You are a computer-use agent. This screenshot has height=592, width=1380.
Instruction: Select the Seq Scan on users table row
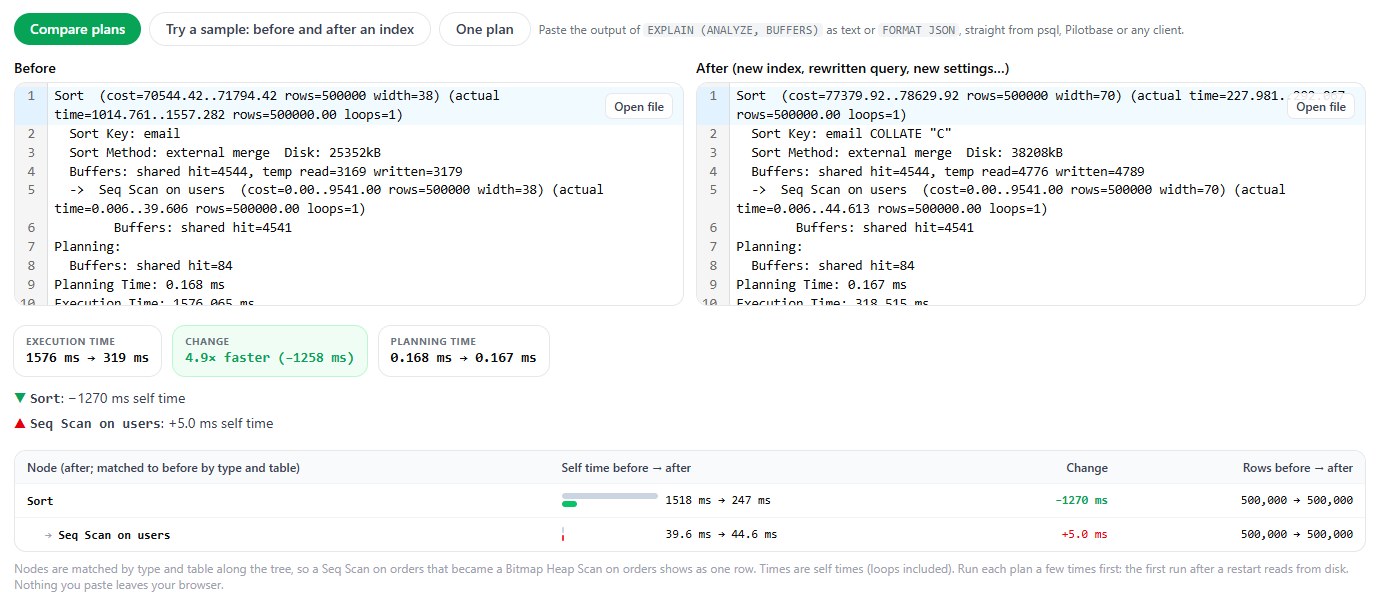pos(689,534)
